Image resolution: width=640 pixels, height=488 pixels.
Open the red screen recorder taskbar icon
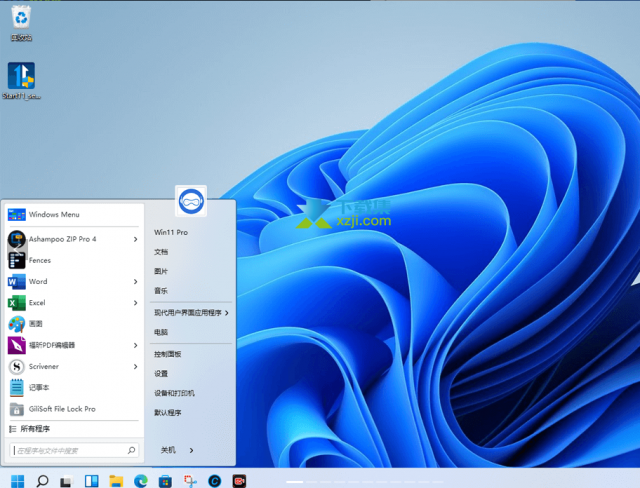click(x=239, y=481)
